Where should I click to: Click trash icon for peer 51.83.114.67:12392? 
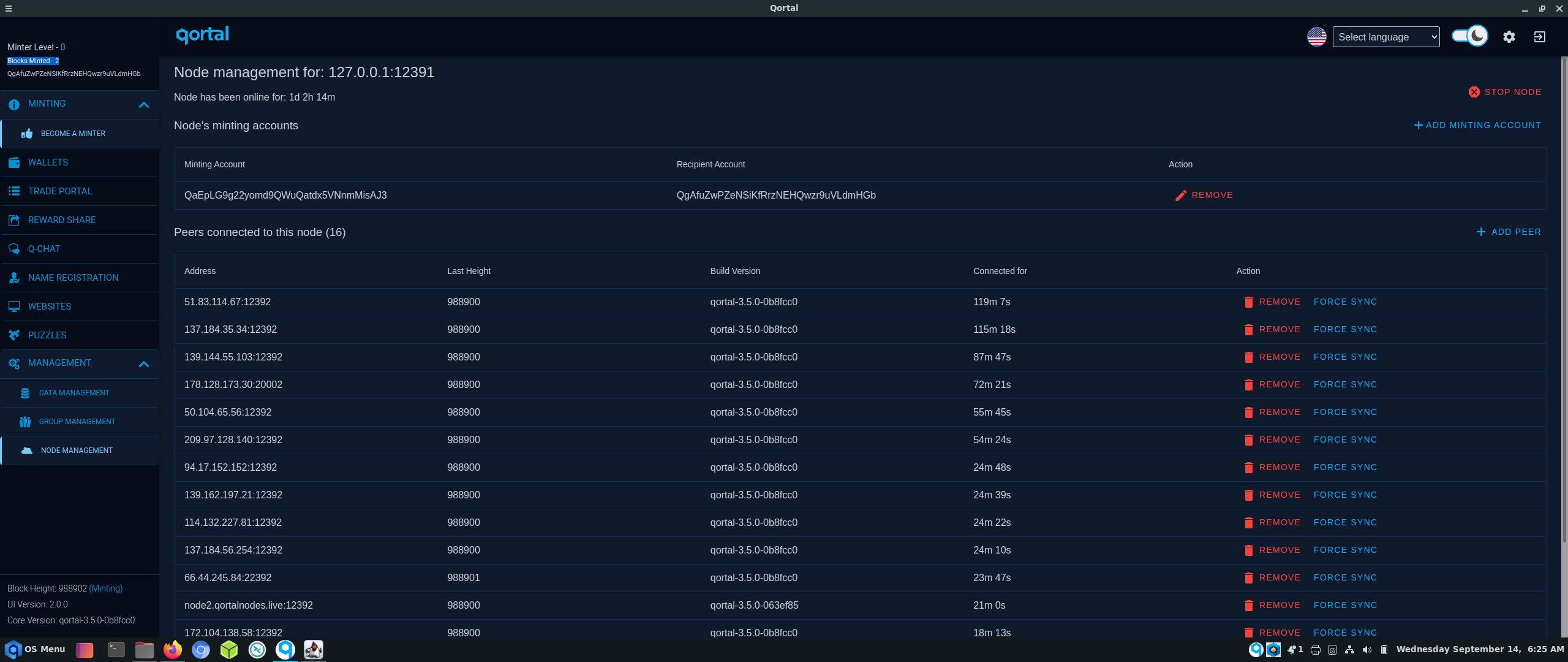[1248, 302]
